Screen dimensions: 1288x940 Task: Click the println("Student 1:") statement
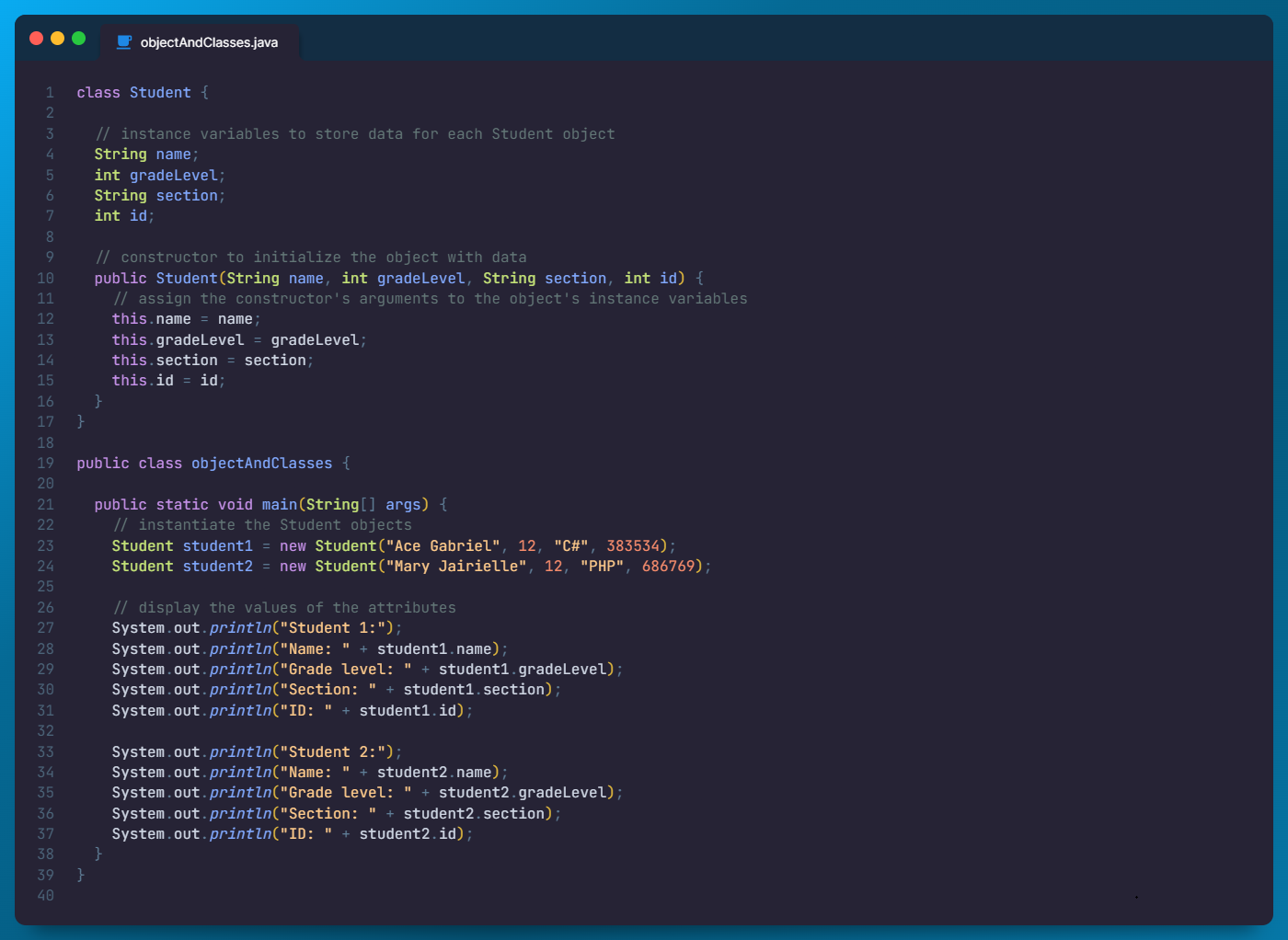[x=258, y=628]
